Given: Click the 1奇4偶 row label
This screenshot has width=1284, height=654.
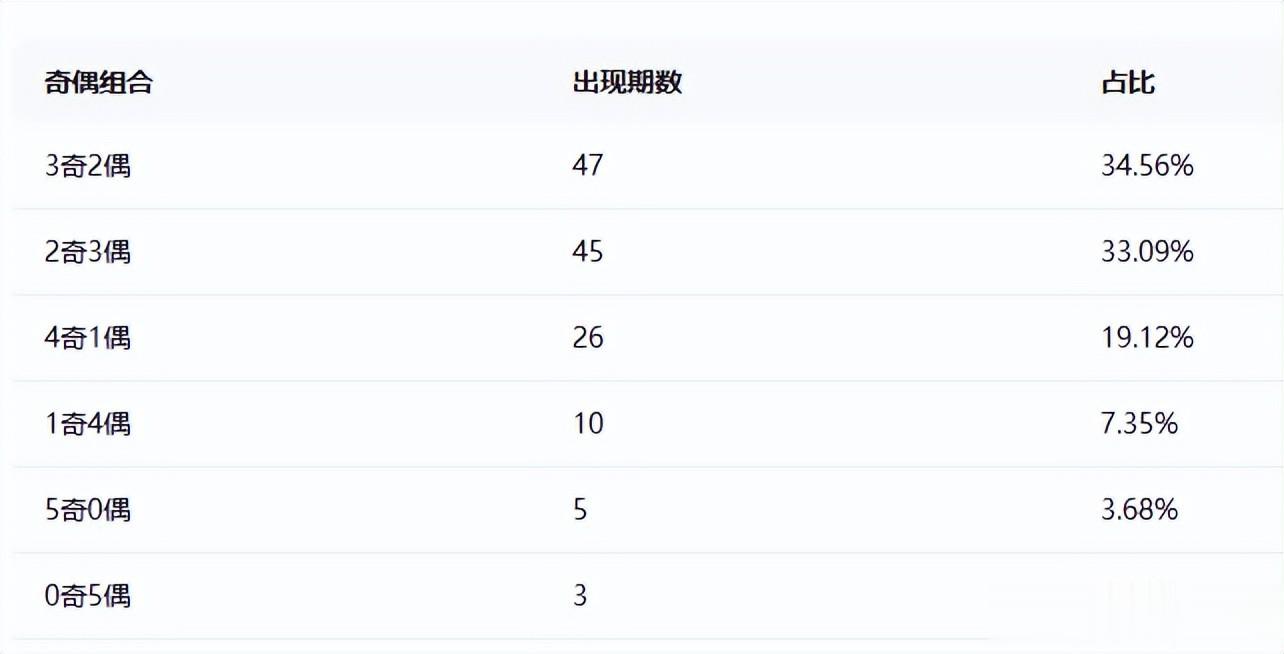Looking at the screenshot, I should (x=88, y=424).
